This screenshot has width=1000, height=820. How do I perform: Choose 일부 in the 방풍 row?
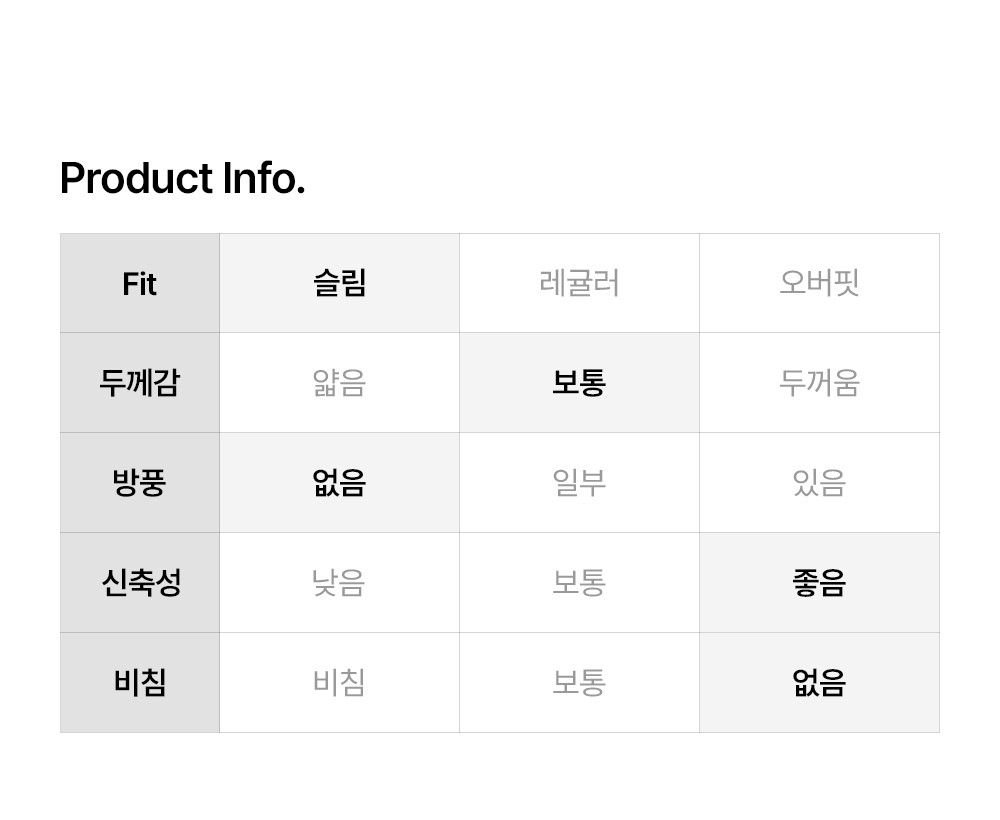(x=579, y=483)
